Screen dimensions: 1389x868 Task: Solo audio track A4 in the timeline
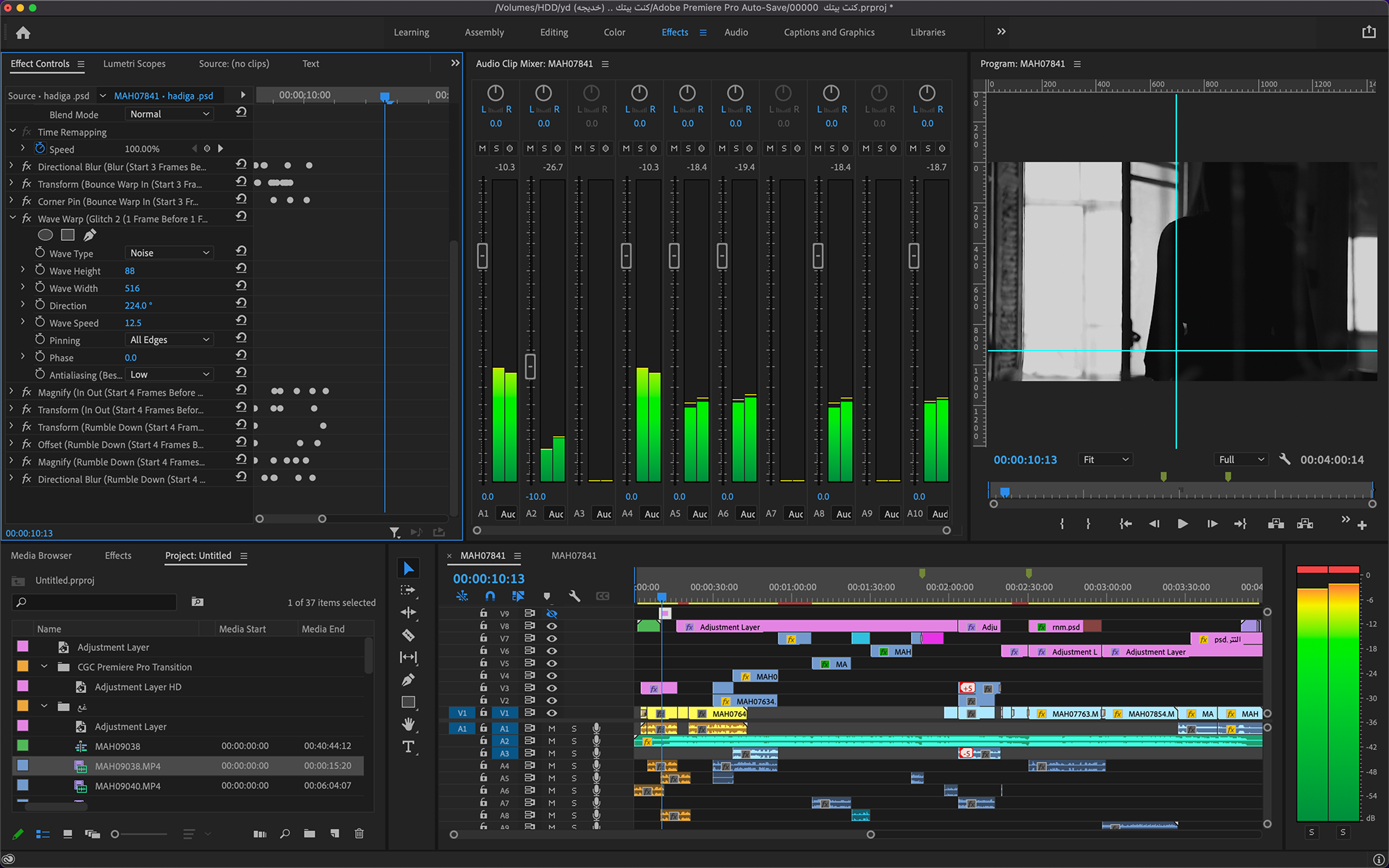(x=574, y=765)
